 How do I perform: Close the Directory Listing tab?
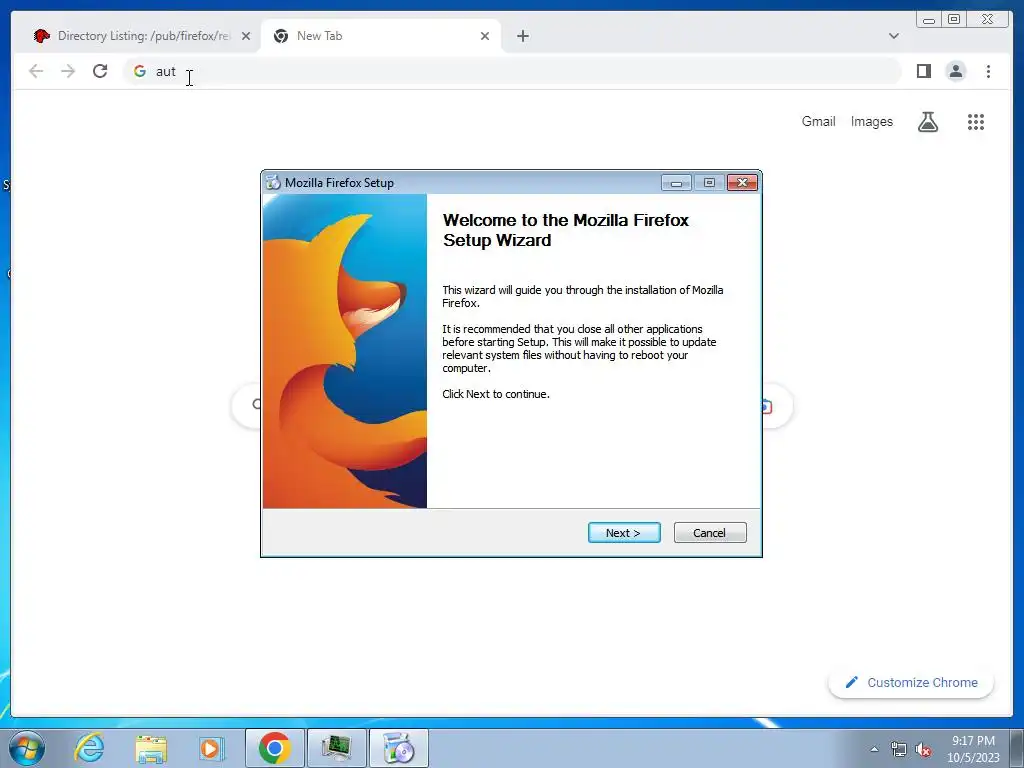pos(246,36)
